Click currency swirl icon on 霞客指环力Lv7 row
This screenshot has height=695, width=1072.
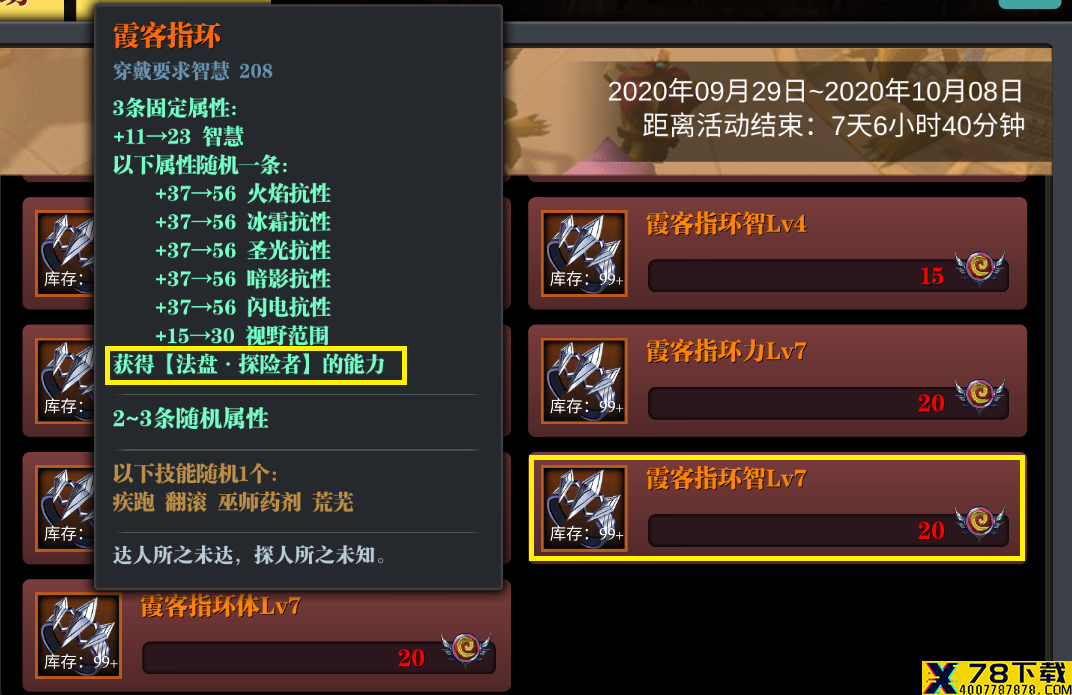980,396
